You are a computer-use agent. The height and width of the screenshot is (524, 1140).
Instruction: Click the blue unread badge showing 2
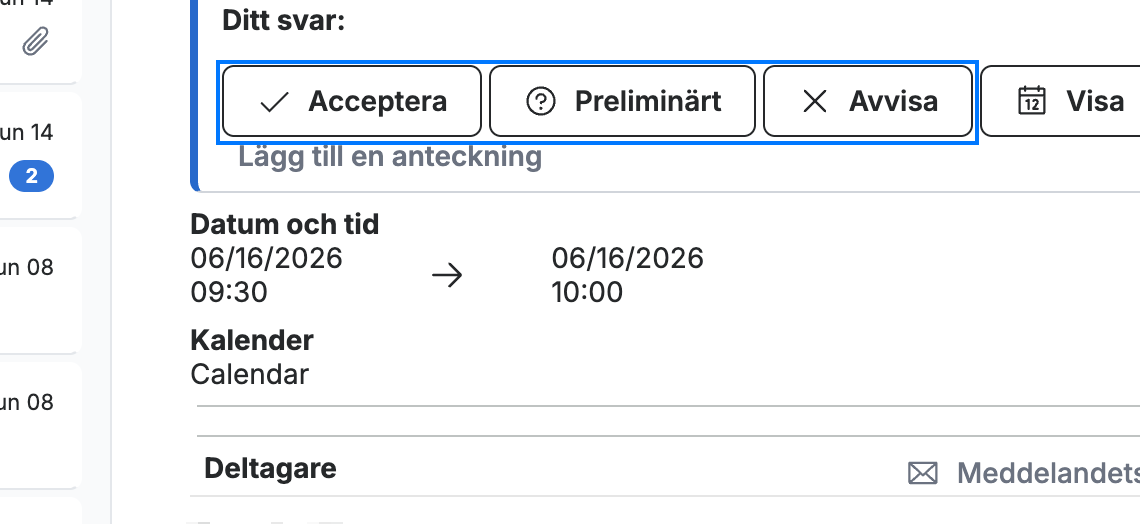(x=31, y=176)
